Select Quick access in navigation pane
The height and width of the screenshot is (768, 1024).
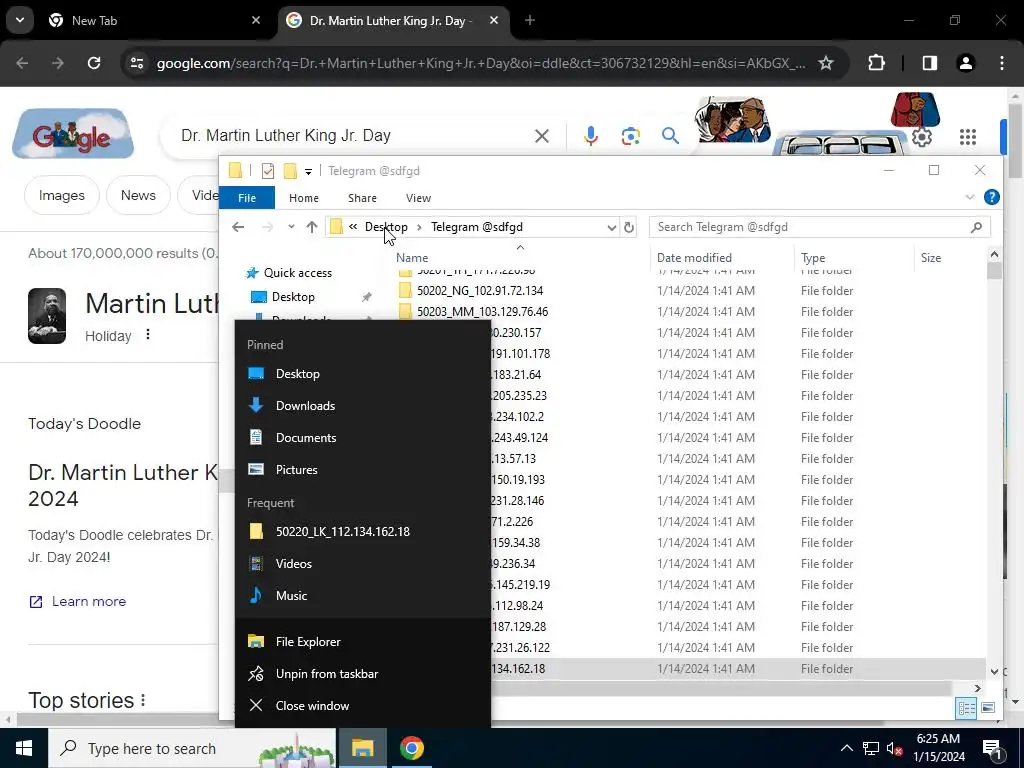pyautogui.click(x=298, y=273)
